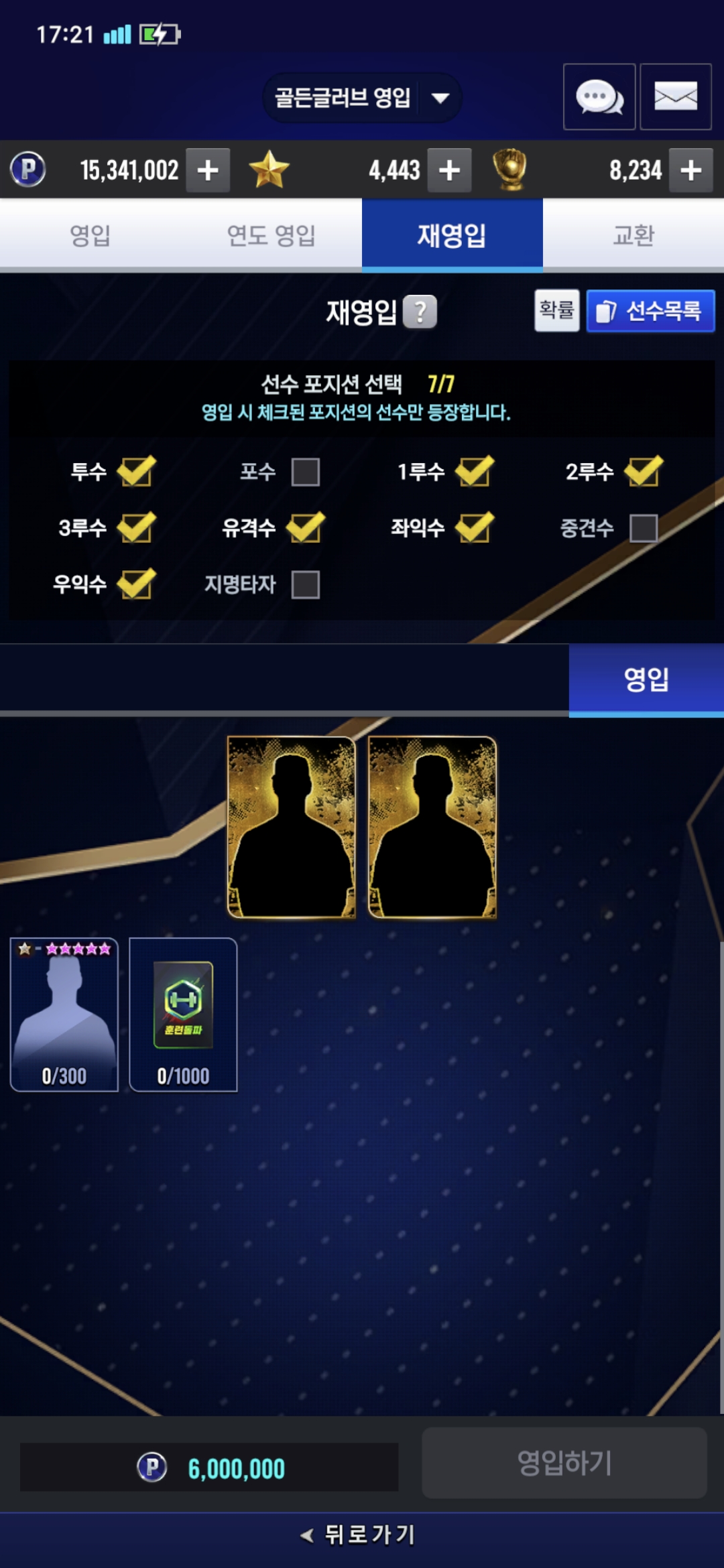The height and width of the screenshot is (1568, 724).
Task: Expand the 골든글러브 영입 dropdown
Action: click(x=362, y=98)
